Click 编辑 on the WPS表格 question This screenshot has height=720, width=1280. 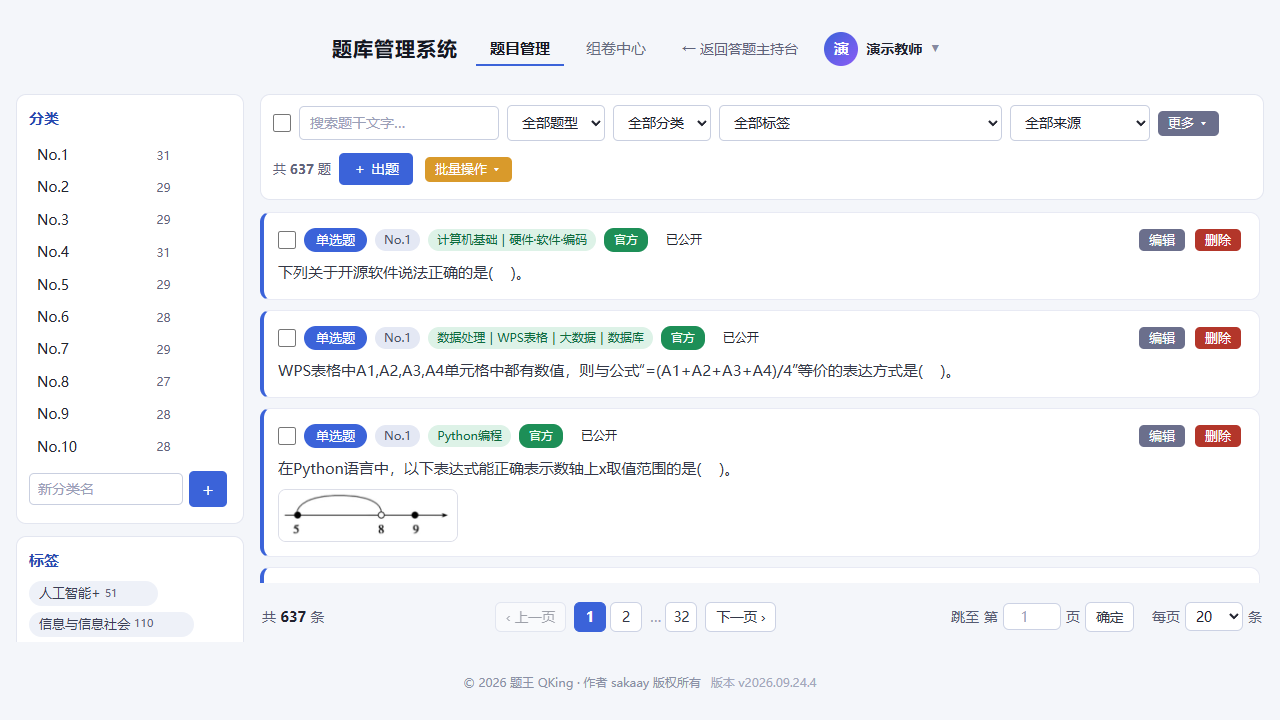1162,338
